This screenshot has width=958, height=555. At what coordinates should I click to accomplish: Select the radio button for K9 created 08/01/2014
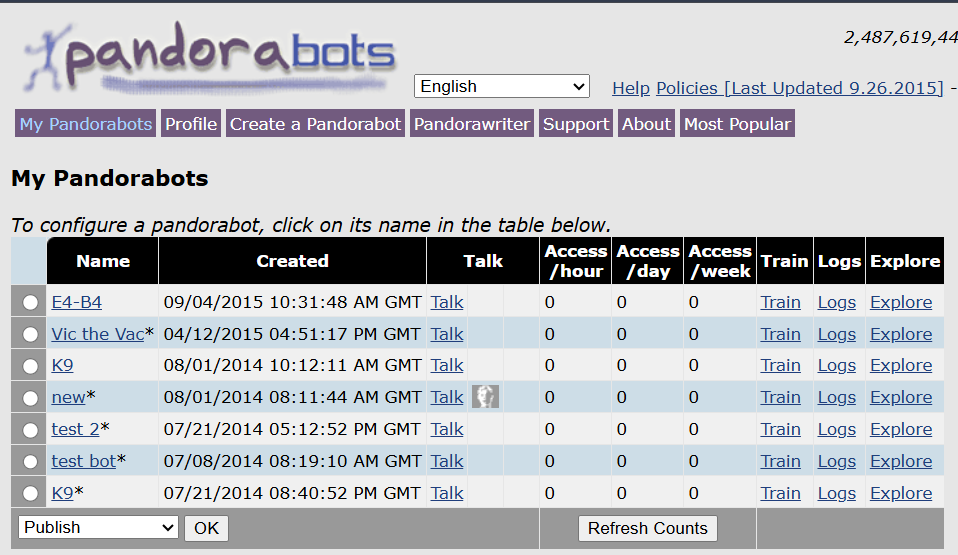tap(30, 366)
